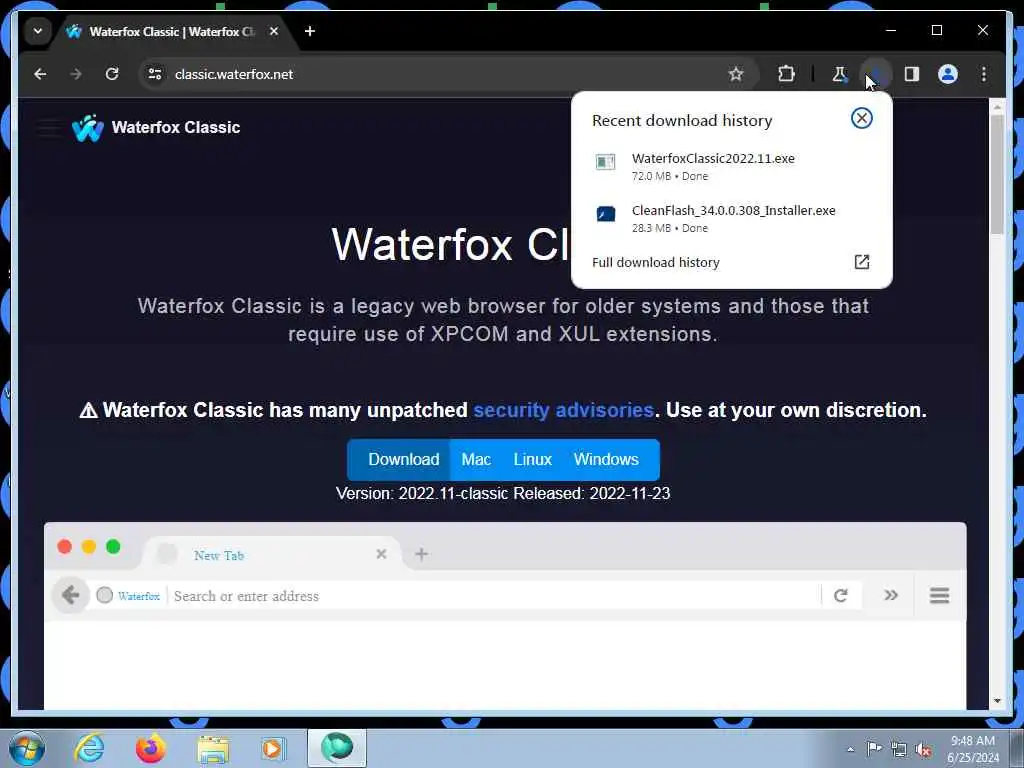Choose the Linux download option
The image size is (1024, 768).
[532, 460]
